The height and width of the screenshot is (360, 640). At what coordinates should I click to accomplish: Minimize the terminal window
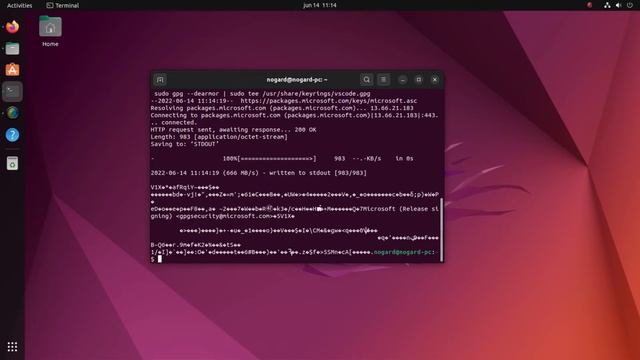click(402, 80)
